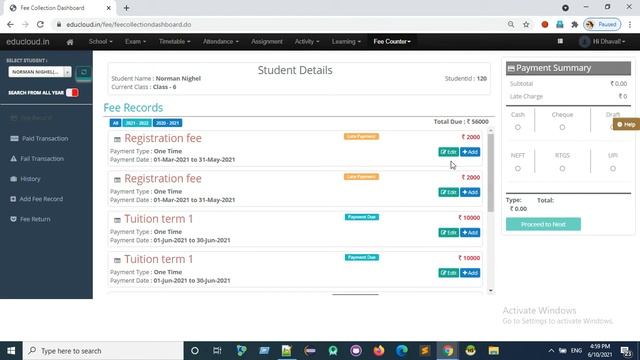Open browser zoom search icon

coord(511,24)
